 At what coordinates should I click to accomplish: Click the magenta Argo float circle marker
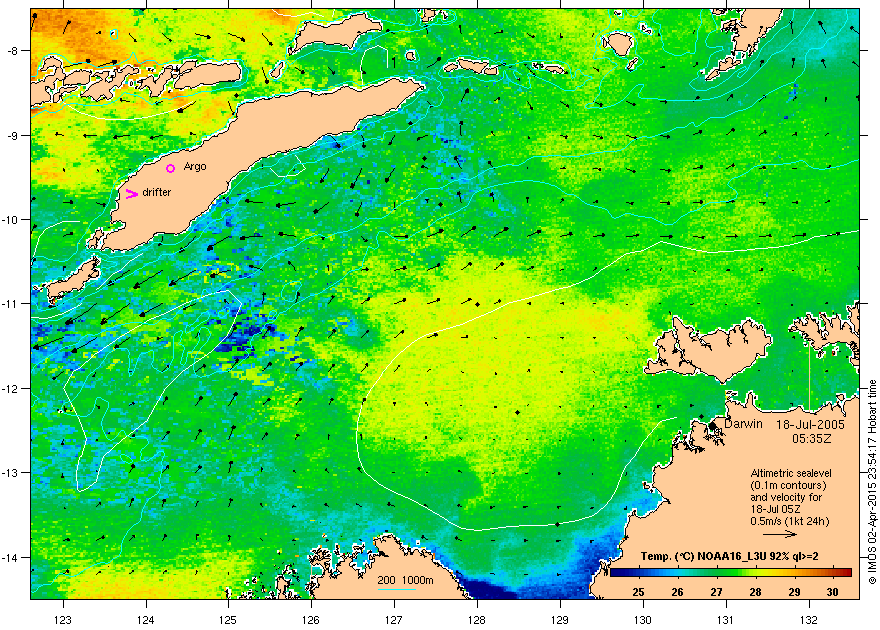(x=171, y=168)
